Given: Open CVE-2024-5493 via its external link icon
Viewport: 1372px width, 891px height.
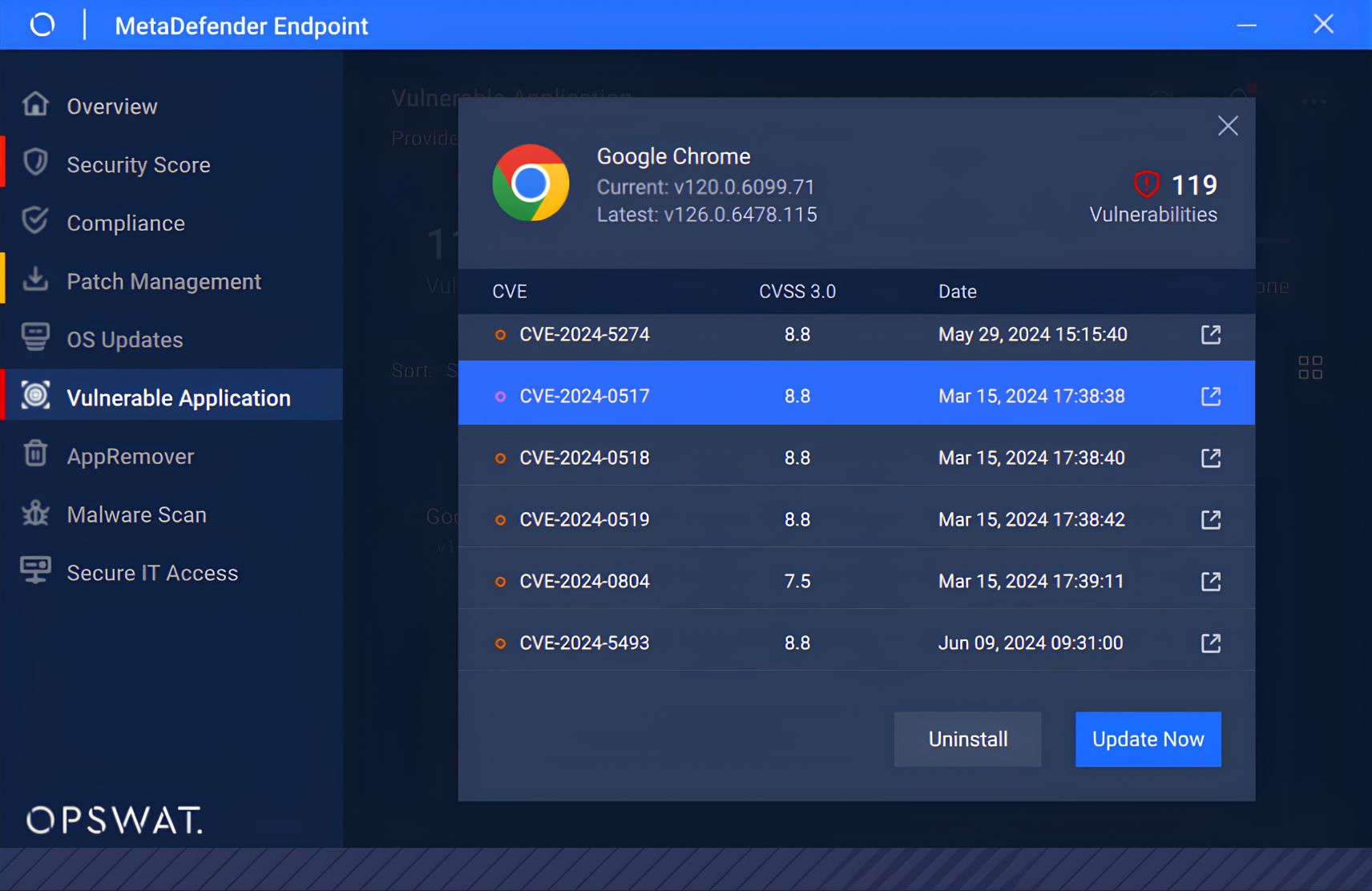Looking at the screenshot, I should pos(1211,643).
